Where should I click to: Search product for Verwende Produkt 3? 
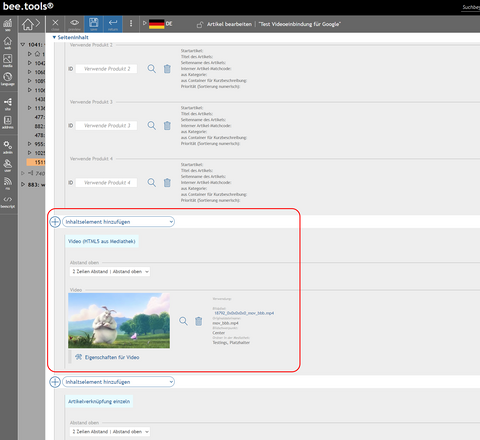pyautogui.click(x=152, y=125)
